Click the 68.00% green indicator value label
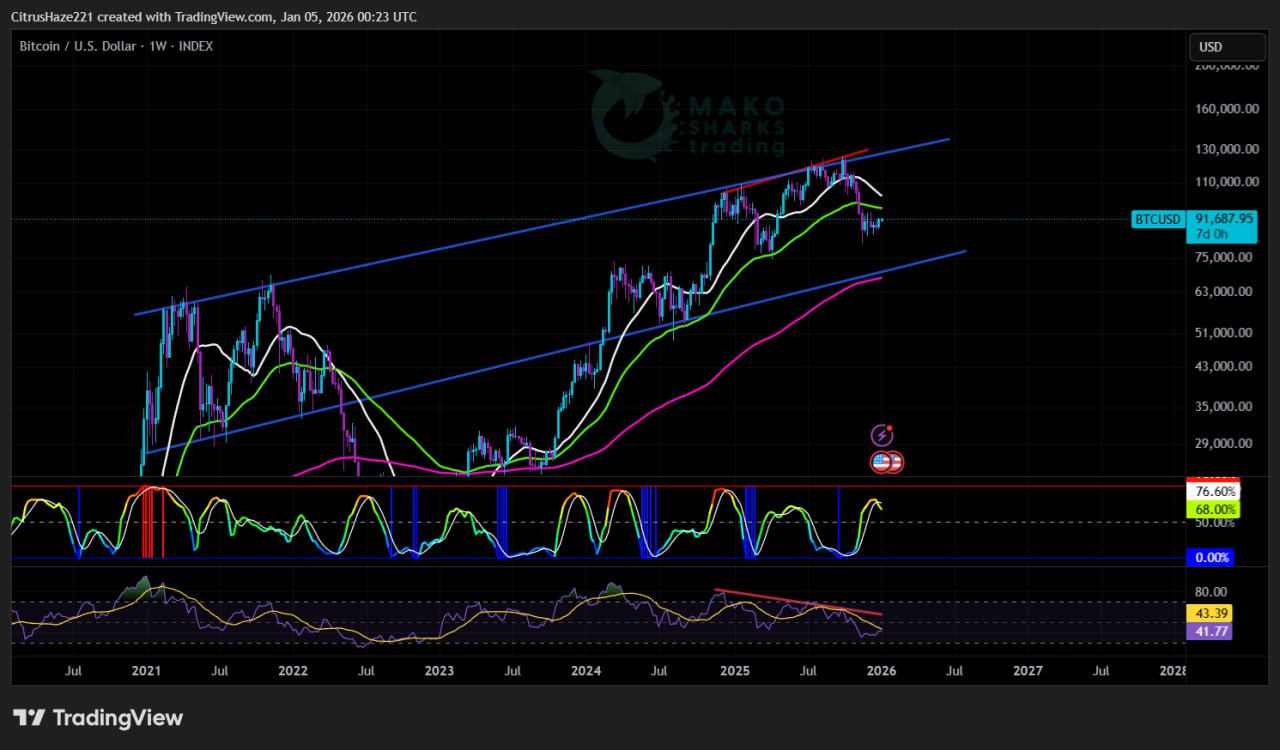The width and height of the screenshot is (1280, 750). click(x=1212, y=510)
